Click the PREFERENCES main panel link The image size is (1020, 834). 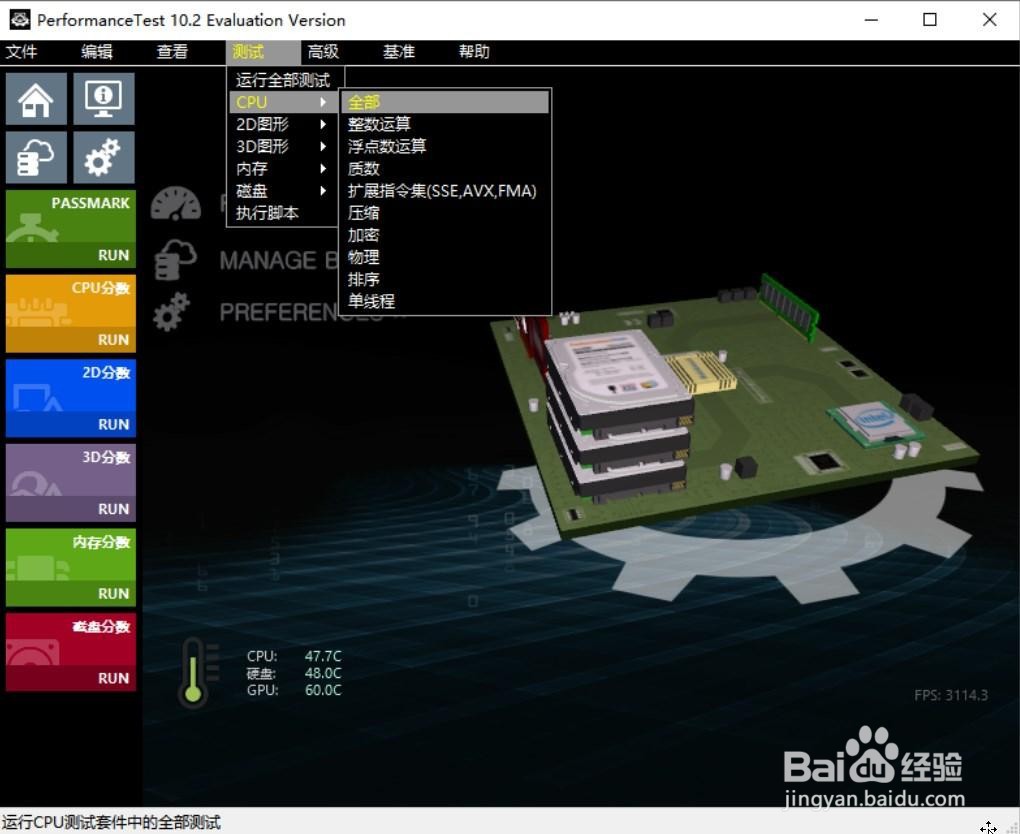point(280,312)
